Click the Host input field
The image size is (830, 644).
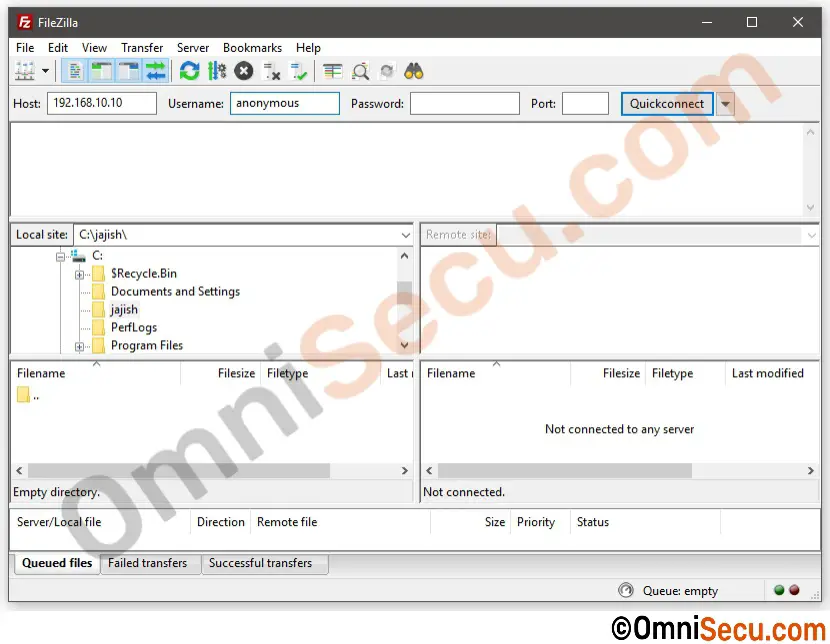point(102,103)
